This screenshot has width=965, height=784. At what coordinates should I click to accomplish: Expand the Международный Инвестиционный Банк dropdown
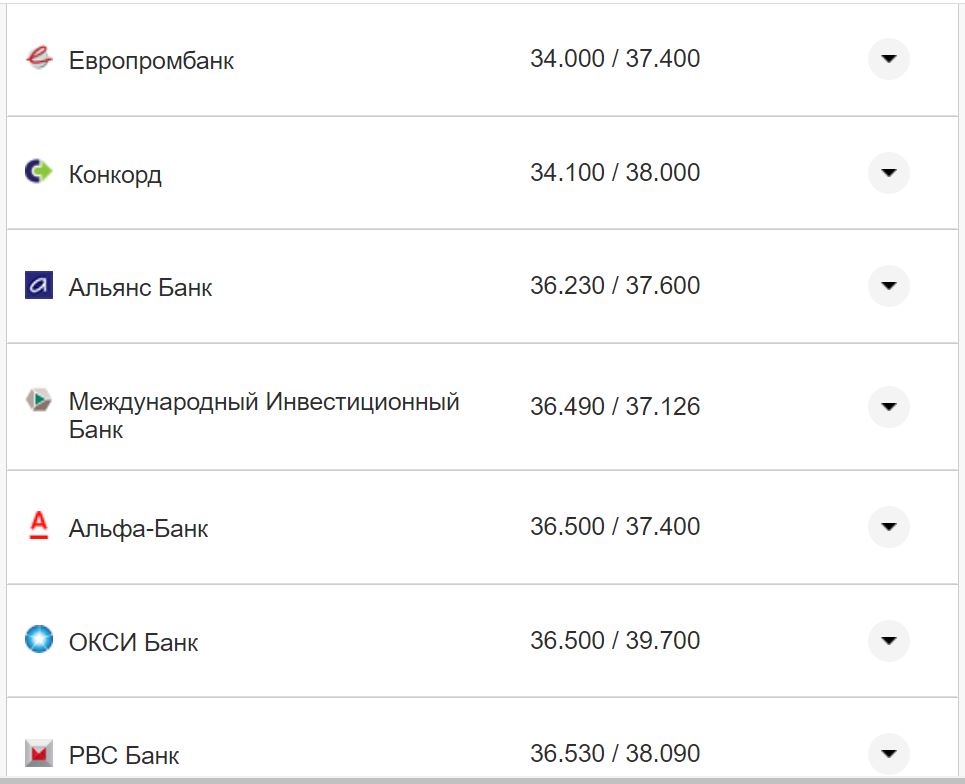[x=888, y=407]
